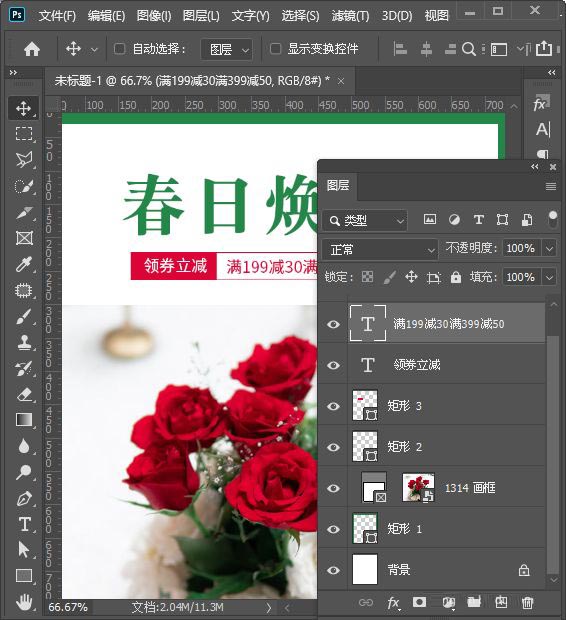Image resolution: width=566 pixels, height=620 pixels.
Task: Create a new layer group folder
Action: coord(474,602)
